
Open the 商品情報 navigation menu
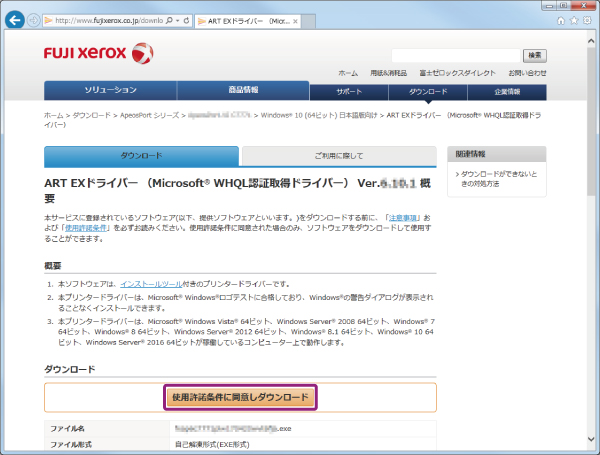pyautogui.click(x=243, y=91)
